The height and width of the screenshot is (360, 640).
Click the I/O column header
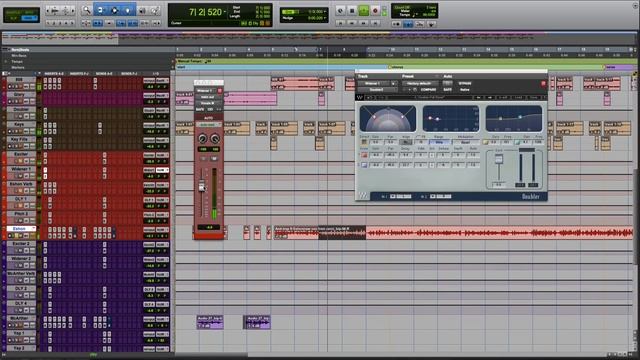[156, 73]
